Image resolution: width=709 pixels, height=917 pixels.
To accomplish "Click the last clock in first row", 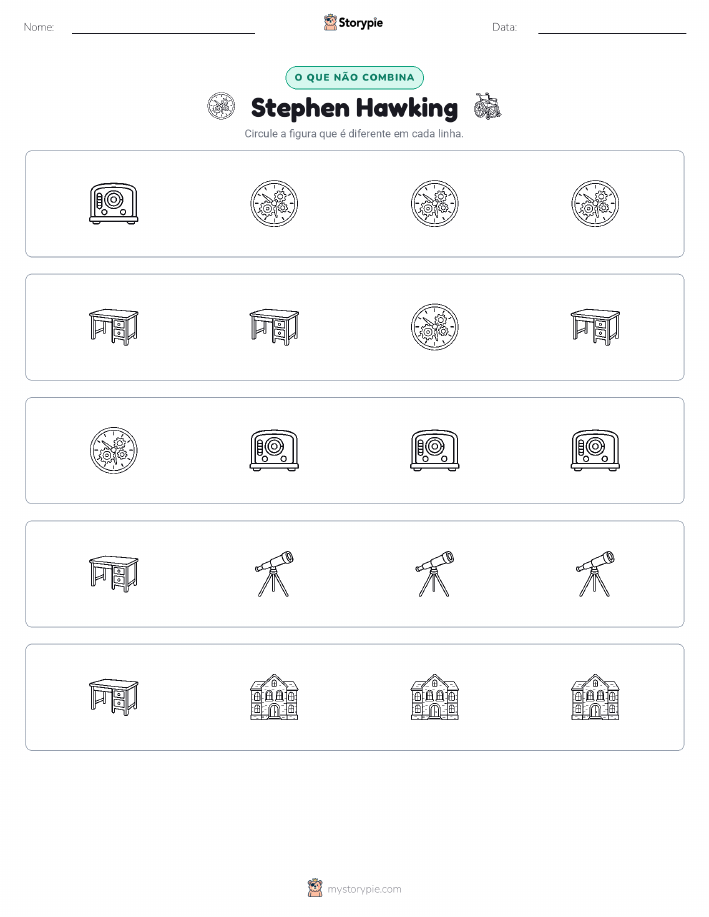I will pyautogui.click(x=595, y=204).
